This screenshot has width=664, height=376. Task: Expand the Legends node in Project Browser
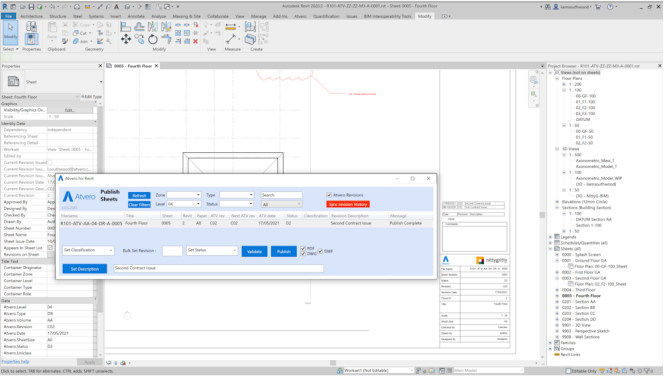pos(551,237)
